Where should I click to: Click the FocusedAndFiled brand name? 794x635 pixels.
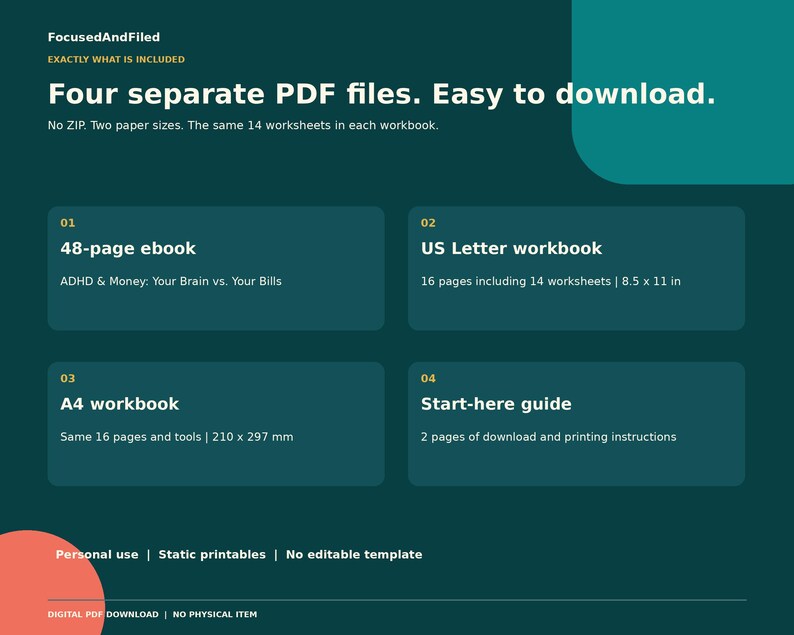[x=104, y=37]
